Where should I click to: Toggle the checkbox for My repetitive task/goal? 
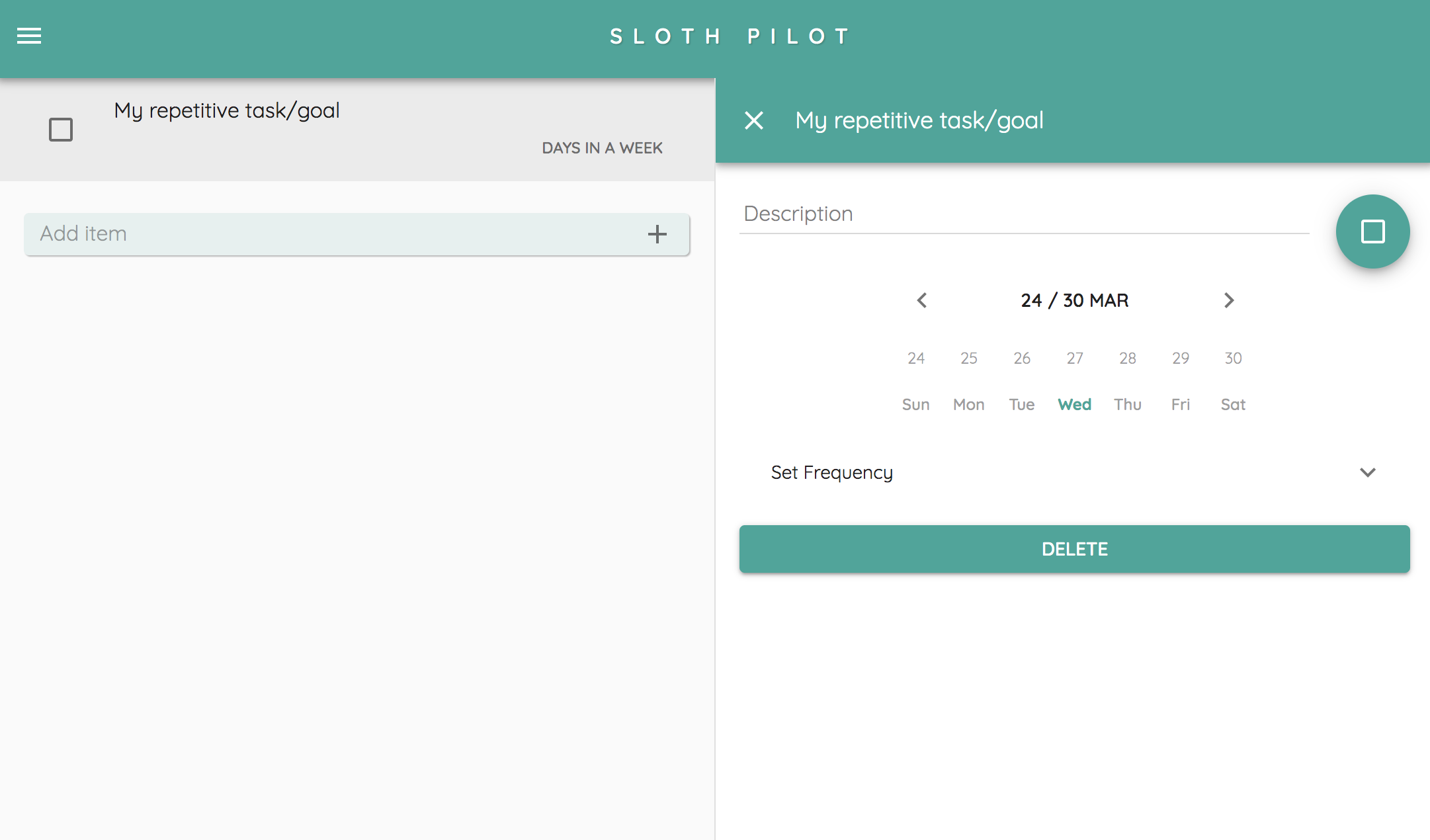tap(60, 130)
